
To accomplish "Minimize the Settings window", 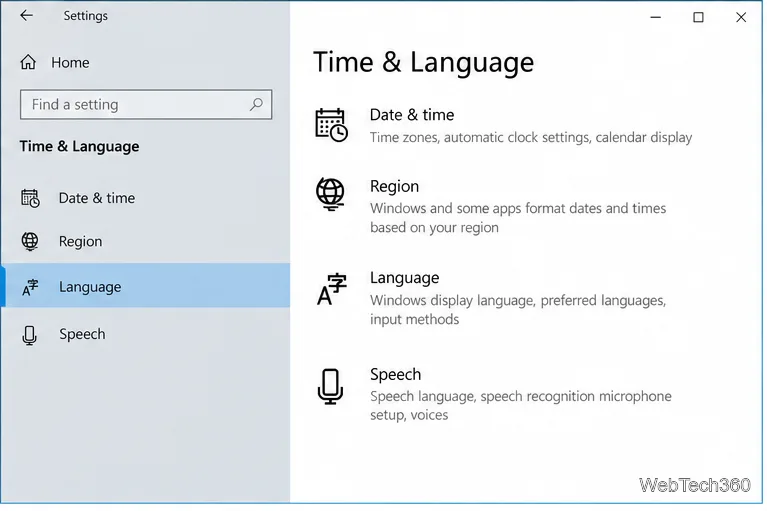I will (655, 17).
